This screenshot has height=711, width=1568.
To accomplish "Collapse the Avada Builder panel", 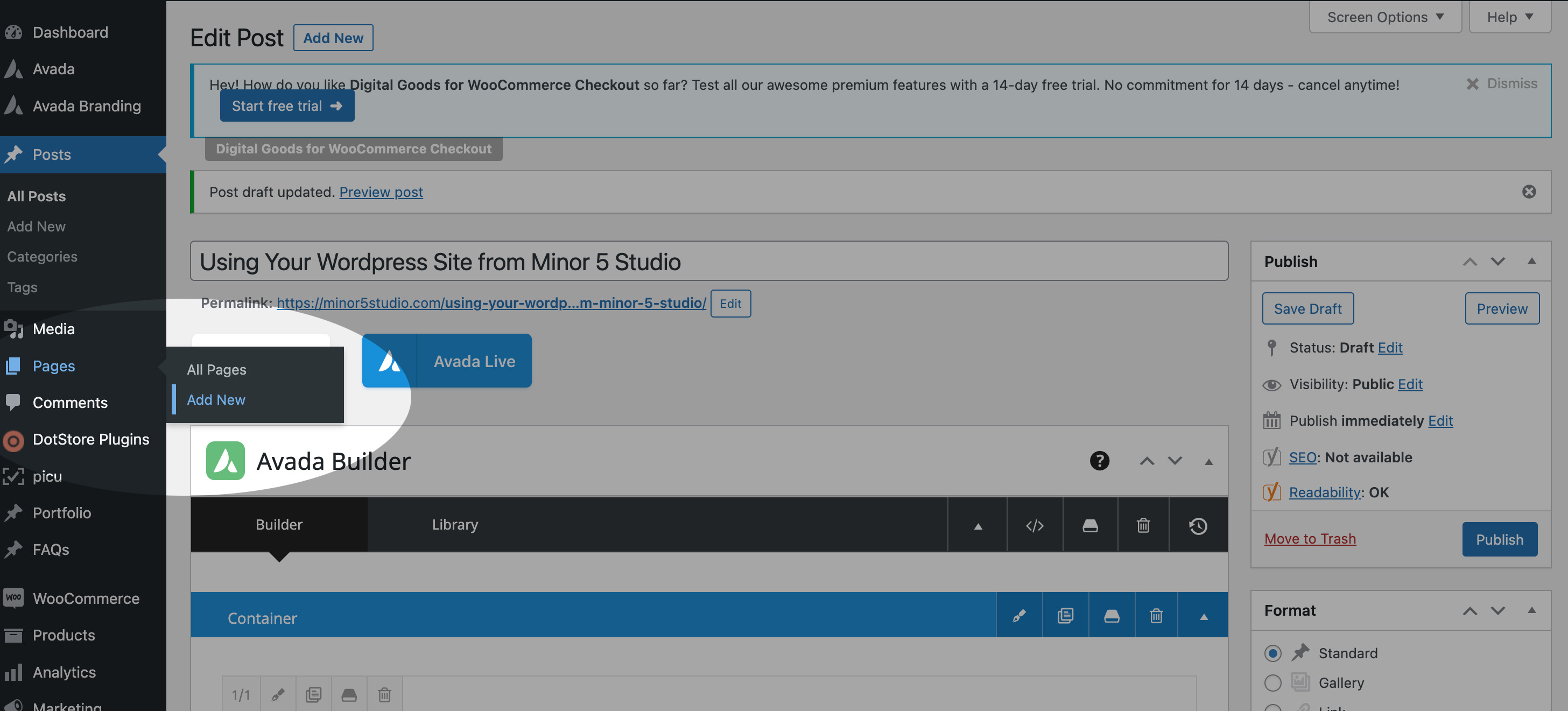I will pos(1209,461).
